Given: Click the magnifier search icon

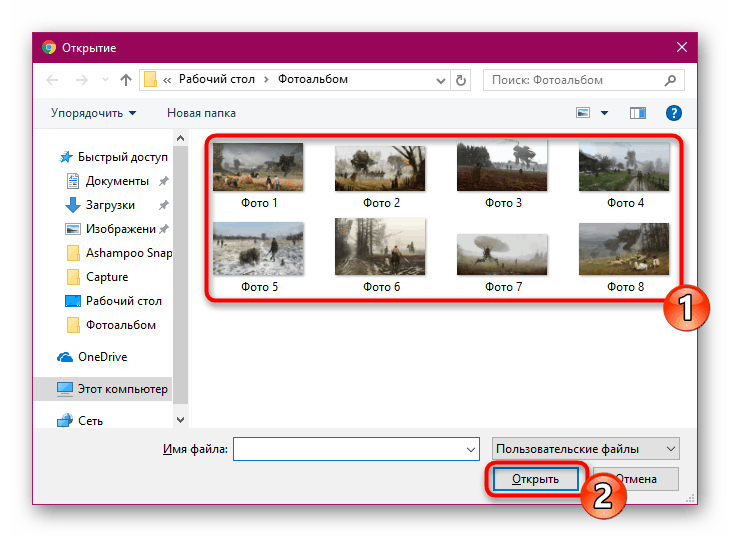Looking at the screenshot, I should [670, 80].
